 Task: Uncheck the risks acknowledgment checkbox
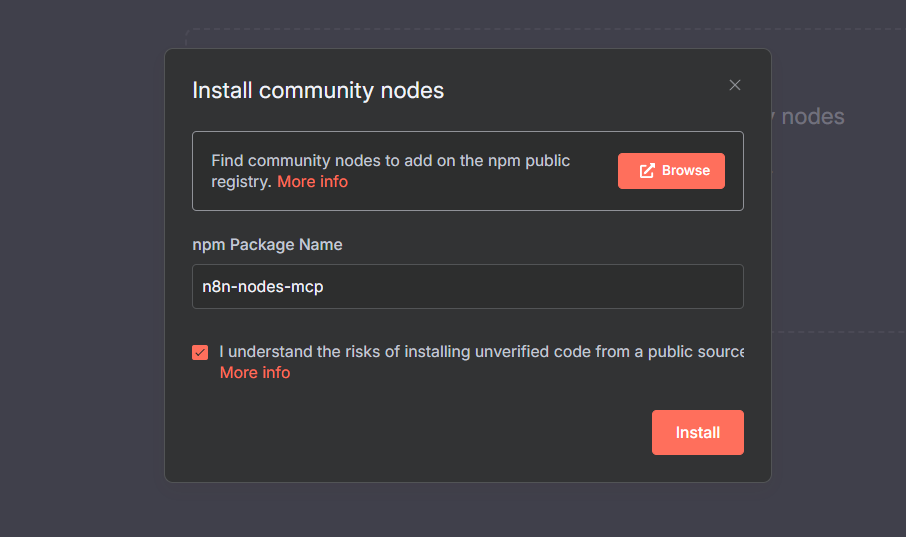click(200, 352)
